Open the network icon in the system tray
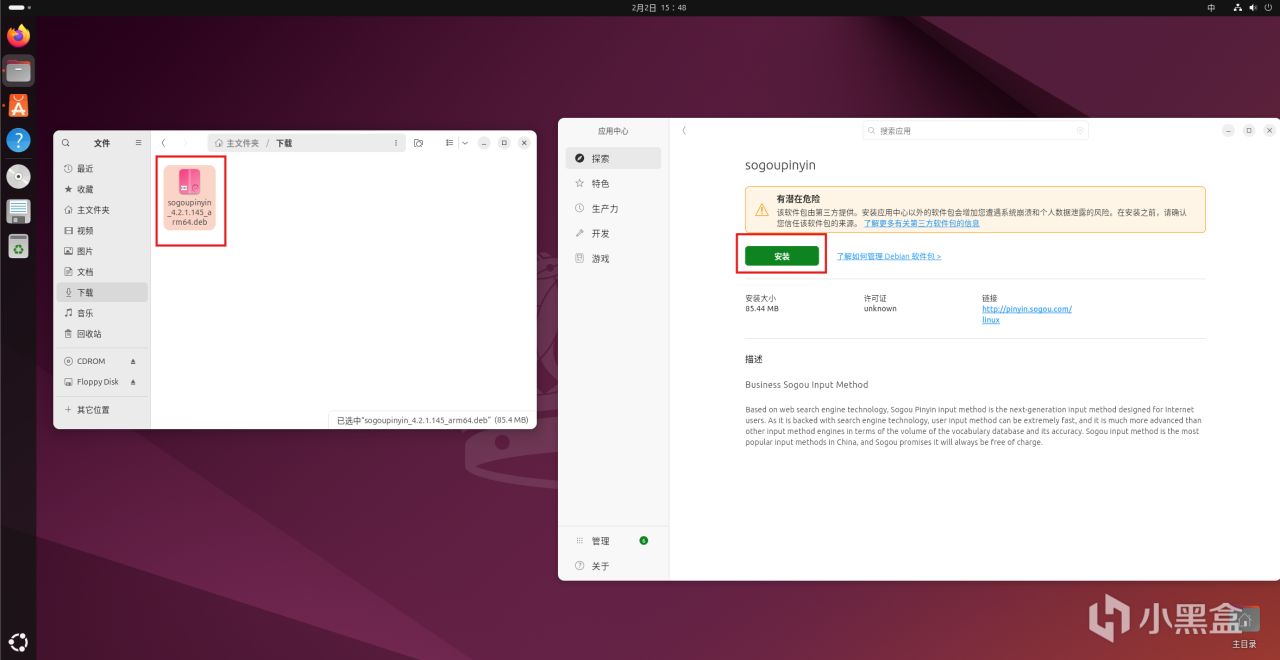 coord(1238,7)
